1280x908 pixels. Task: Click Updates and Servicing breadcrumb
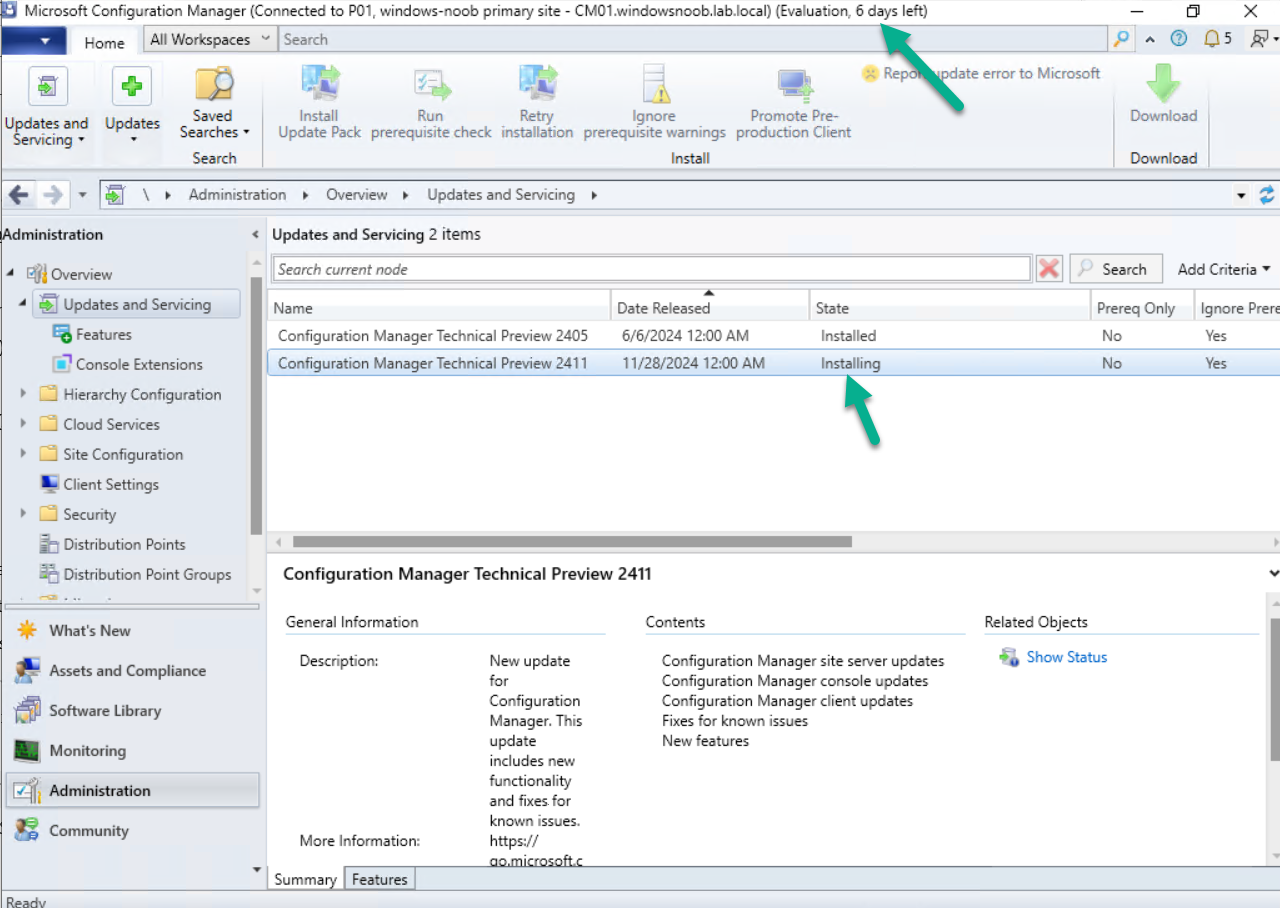pyautogui.click(x=501, y=195)
